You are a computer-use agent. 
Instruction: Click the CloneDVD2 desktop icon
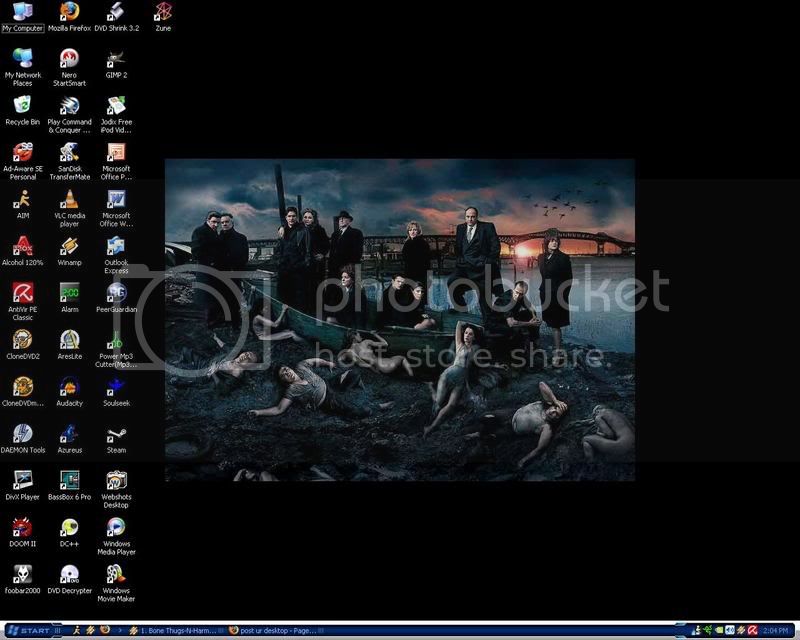click(22, 345)
